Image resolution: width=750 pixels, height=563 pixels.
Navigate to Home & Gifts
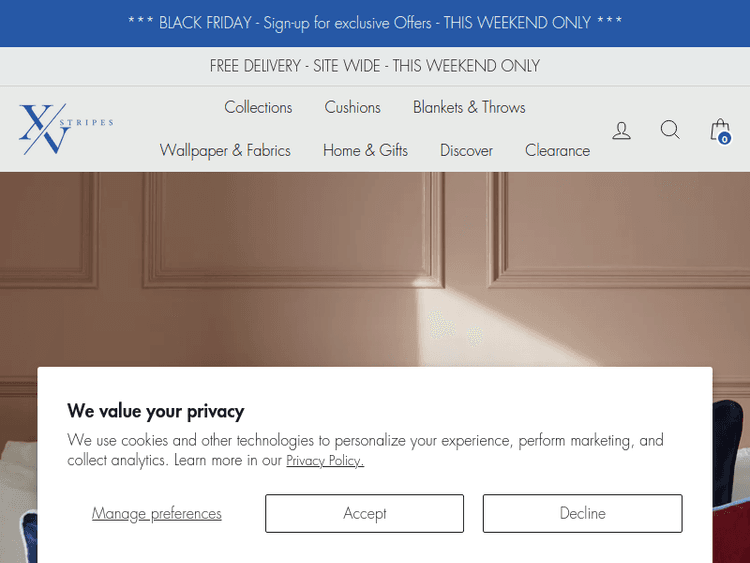click(365, 150)
